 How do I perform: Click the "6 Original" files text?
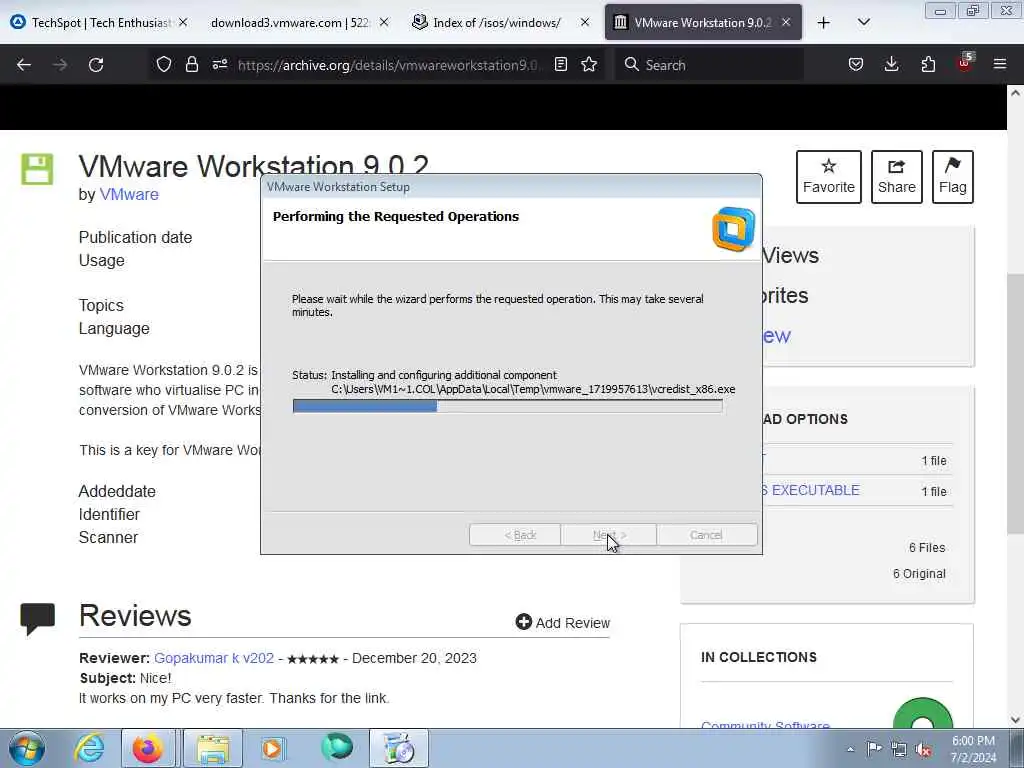point(919,573)
